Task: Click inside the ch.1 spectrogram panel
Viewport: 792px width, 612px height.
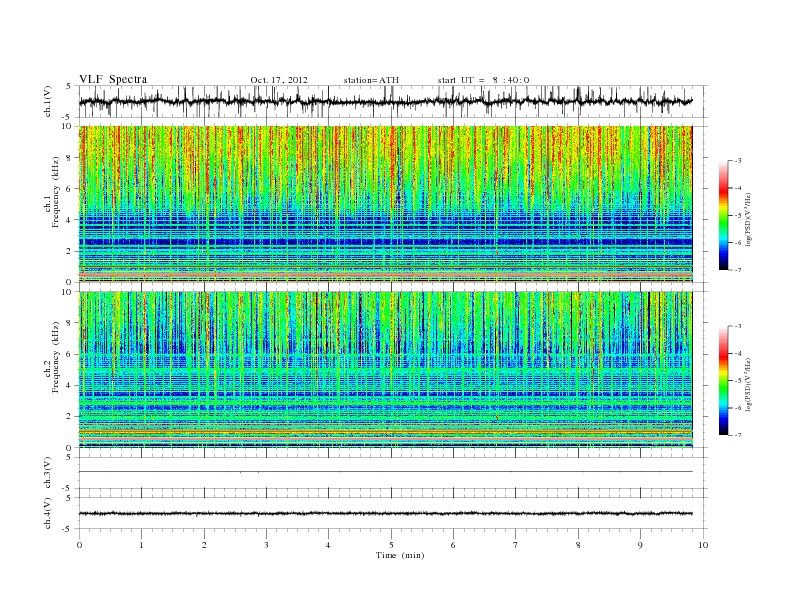Action: [385, 204]
